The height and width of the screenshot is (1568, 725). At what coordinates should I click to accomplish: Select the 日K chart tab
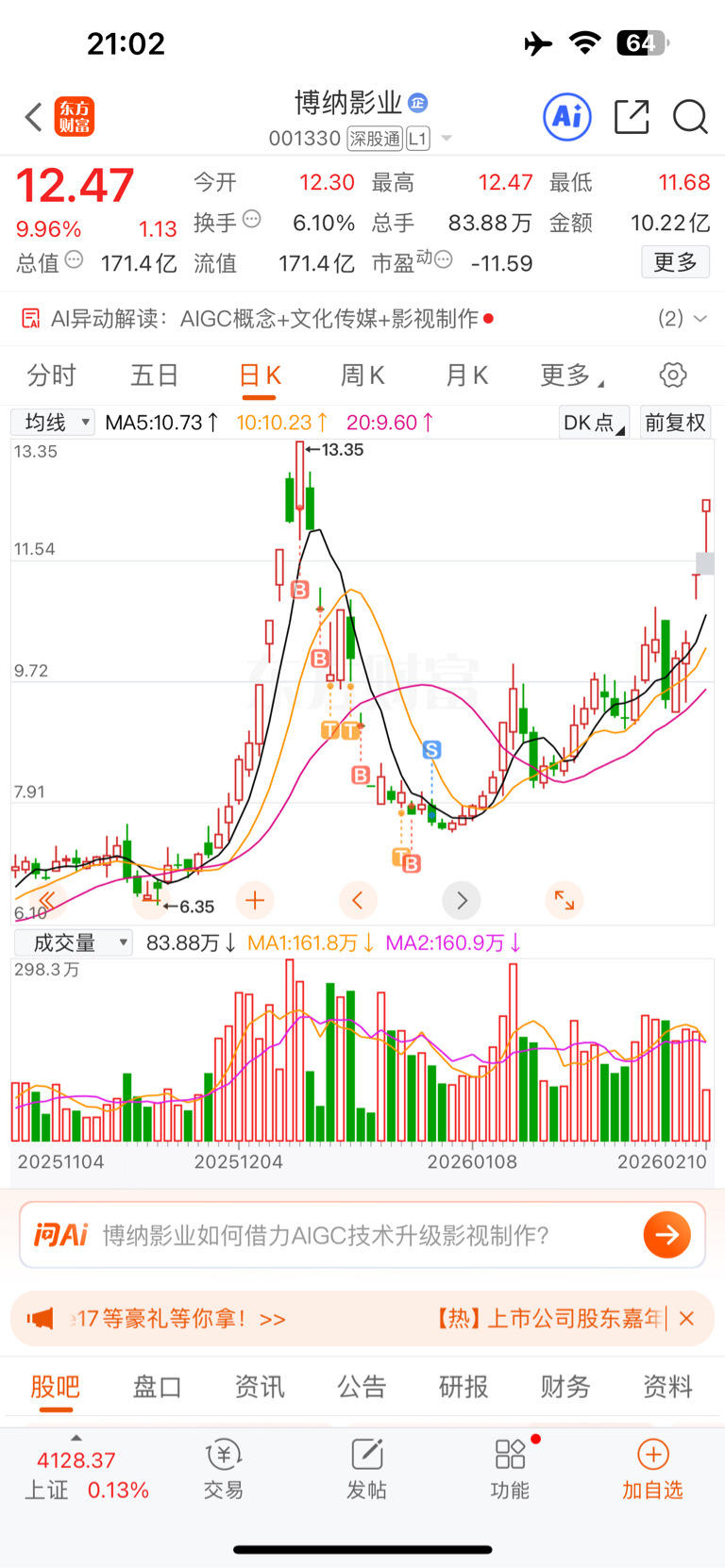click(x=260, y=375)
